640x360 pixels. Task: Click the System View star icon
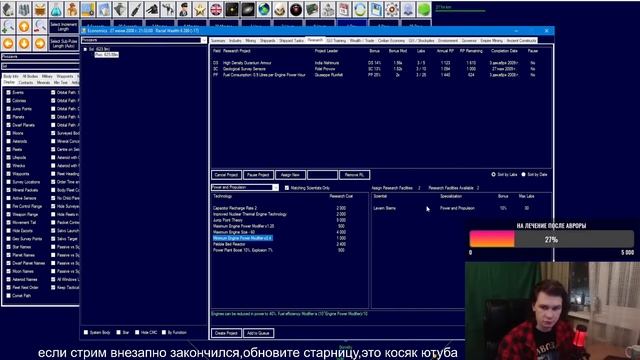pyautogui.click(x=232, y=9)
